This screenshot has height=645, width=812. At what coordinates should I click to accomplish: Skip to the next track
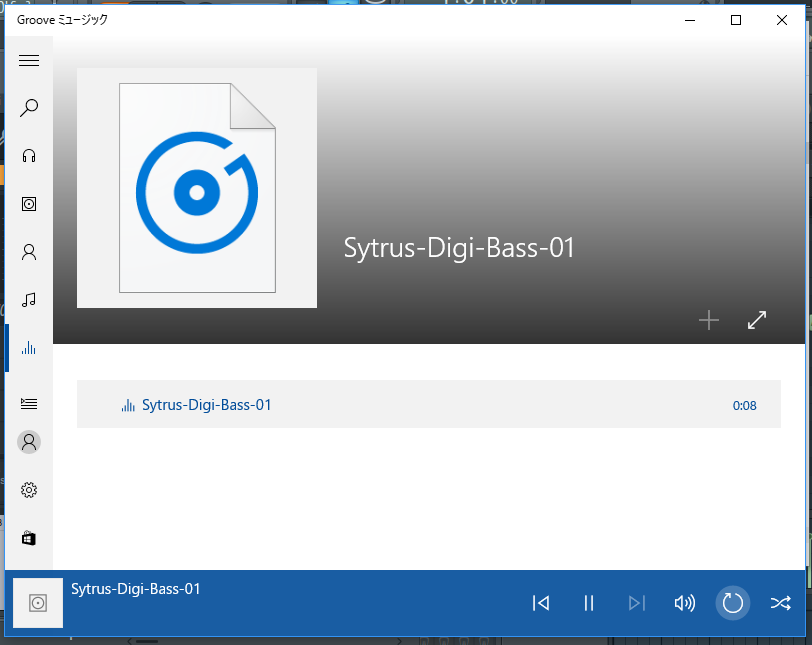(x=636, y=603)
